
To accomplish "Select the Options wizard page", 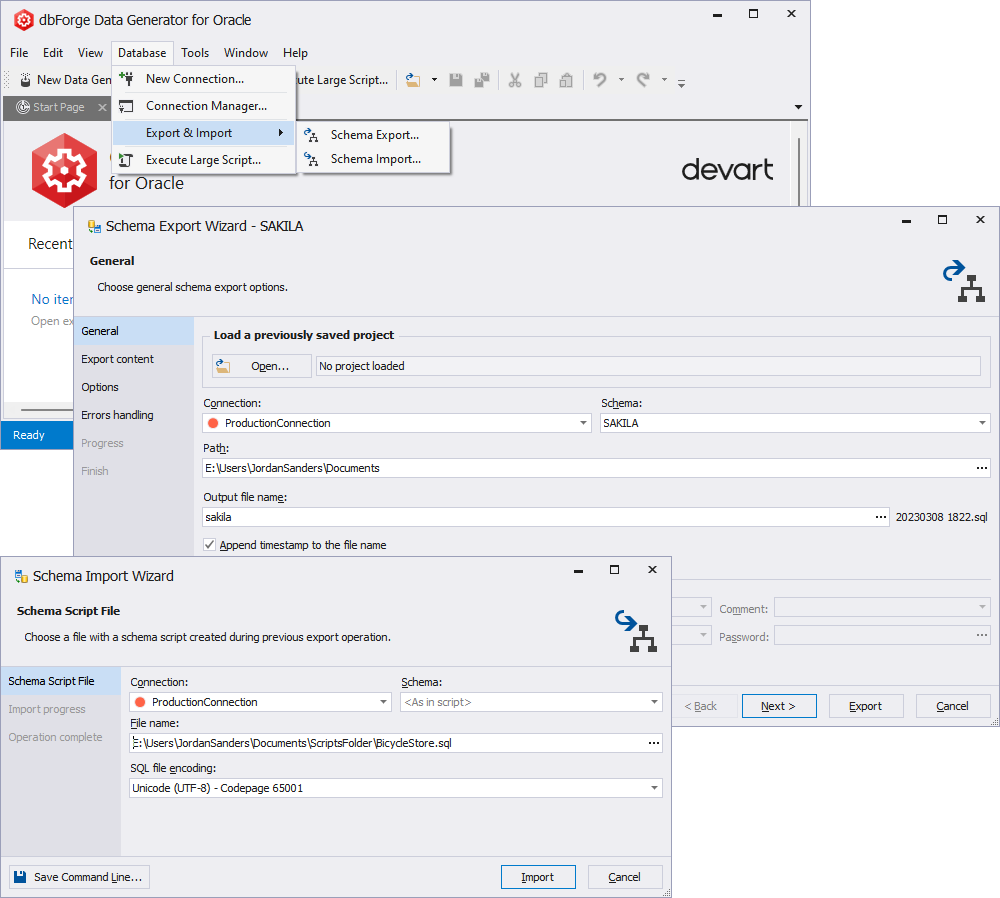I will pyautogui.click(x=134, y=387).
